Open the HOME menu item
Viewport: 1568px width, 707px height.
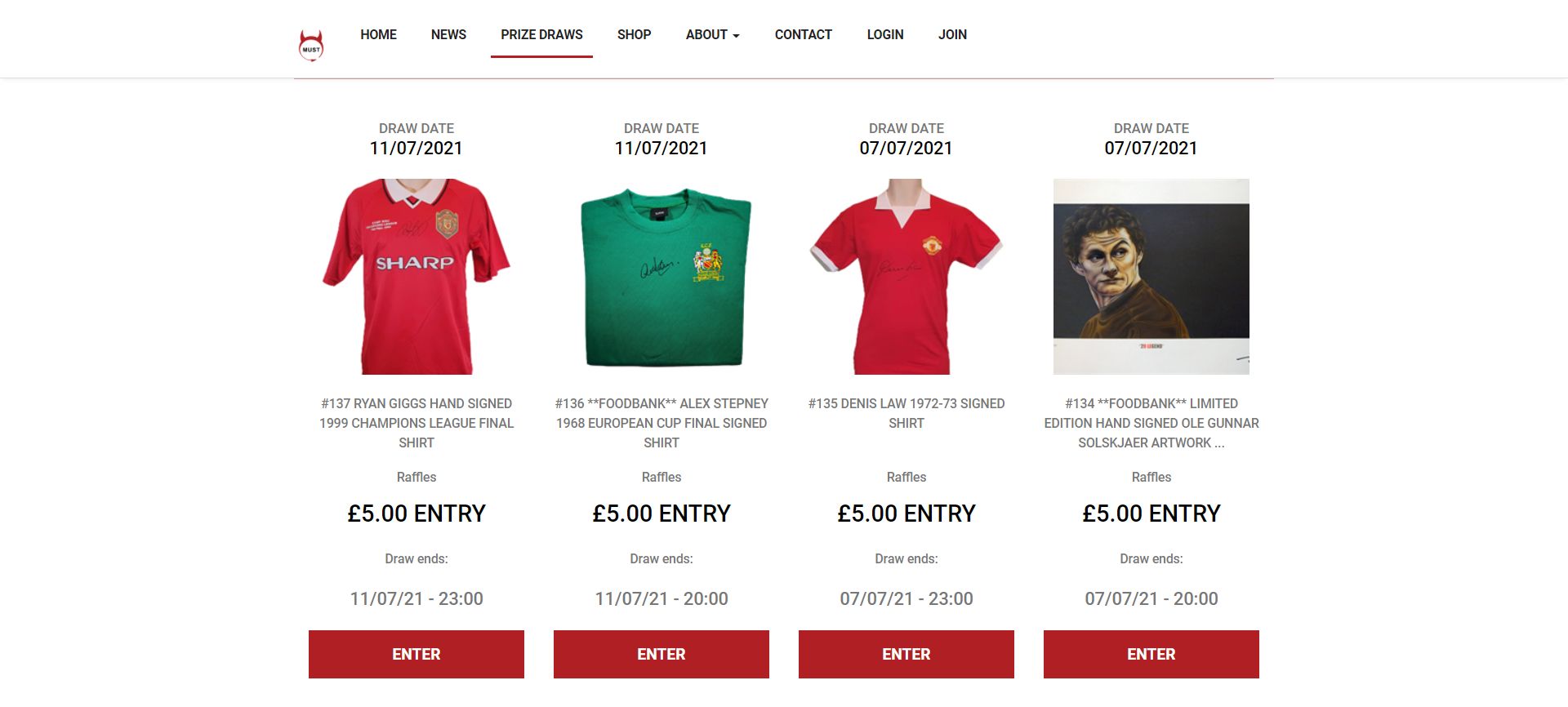378,34
